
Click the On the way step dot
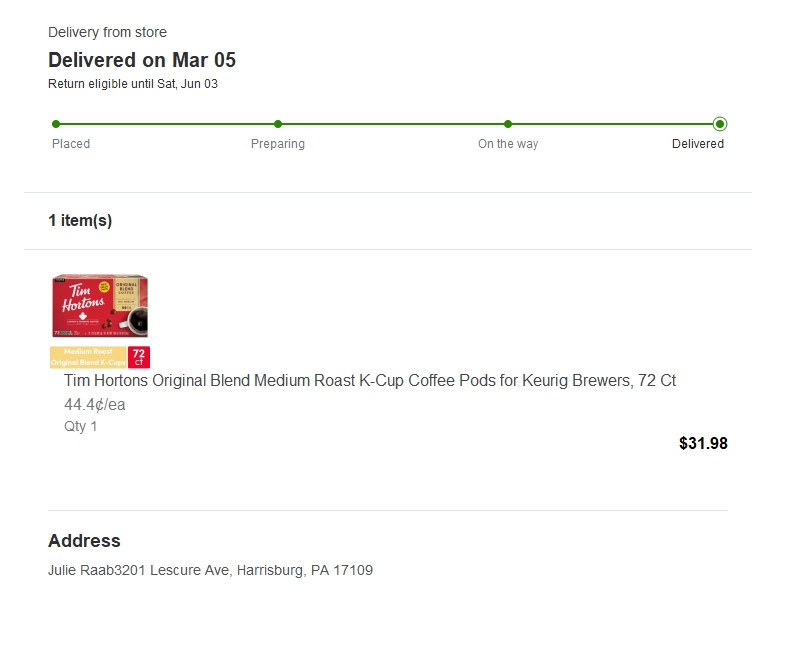click(508, 124)
